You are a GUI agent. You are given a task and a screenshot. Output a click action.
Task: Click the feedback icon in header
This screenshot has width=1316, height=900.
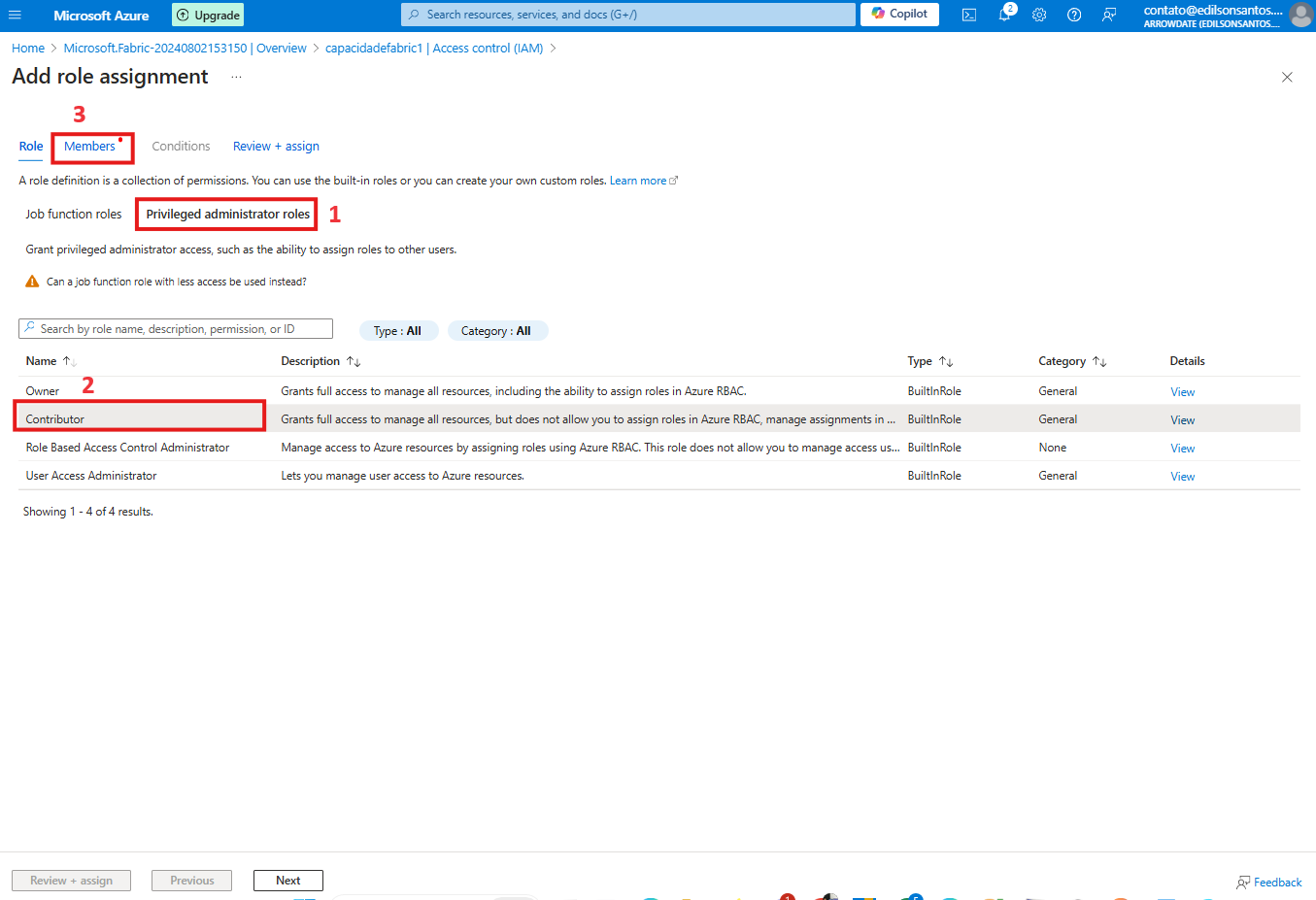coord(1109,15)
